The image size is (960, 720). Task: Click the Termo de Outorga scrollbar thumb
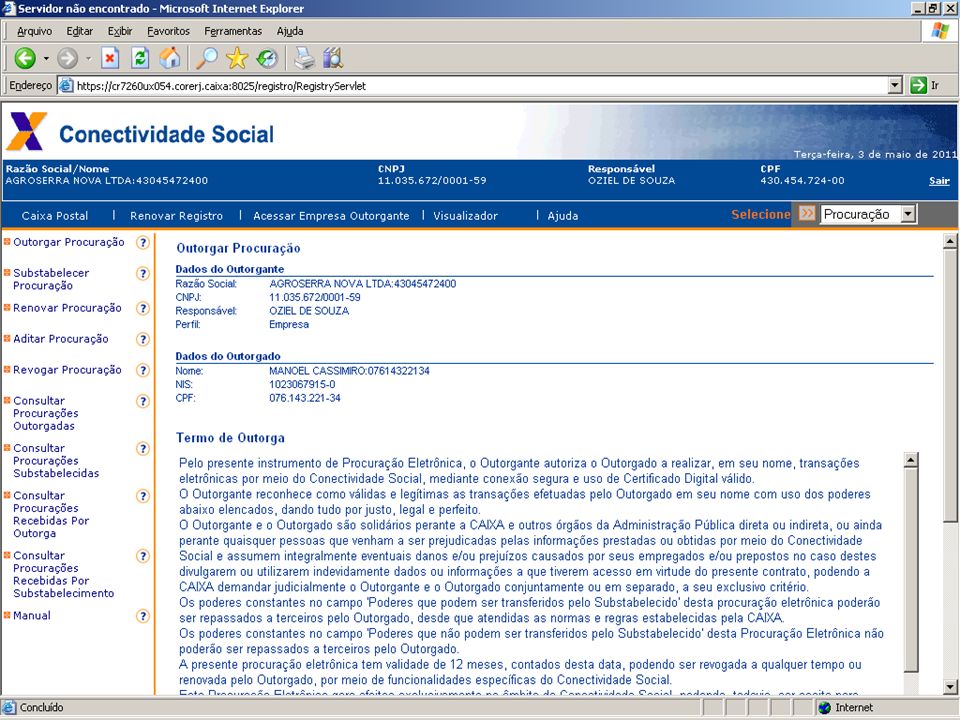(x=910, y=569)
